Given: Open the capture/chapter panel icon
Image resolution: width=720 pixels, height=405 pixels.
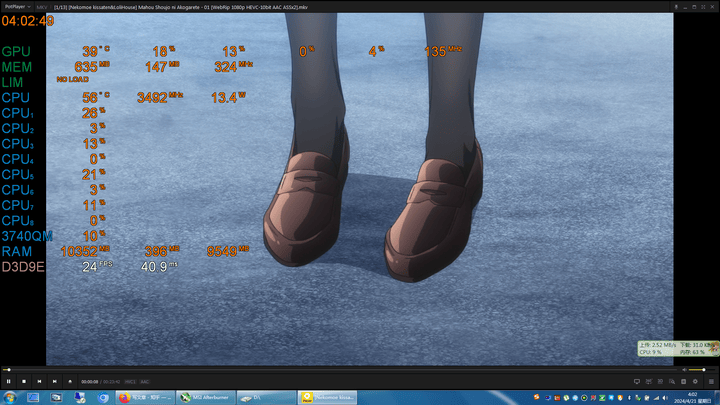Looking at the screenshot, I should [683, 382].
